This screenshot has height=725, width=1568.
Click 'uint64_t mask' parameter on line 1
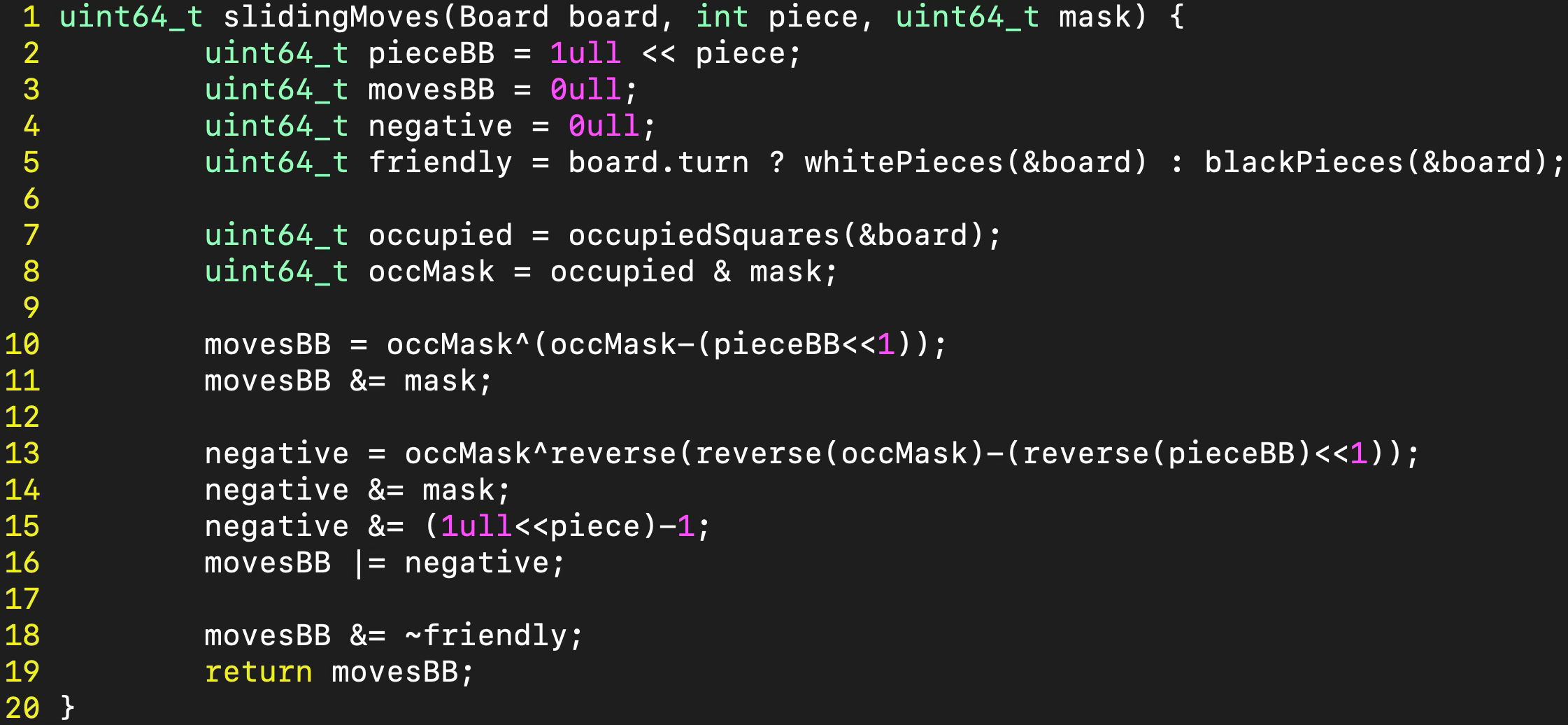(x=1013, y=17)
